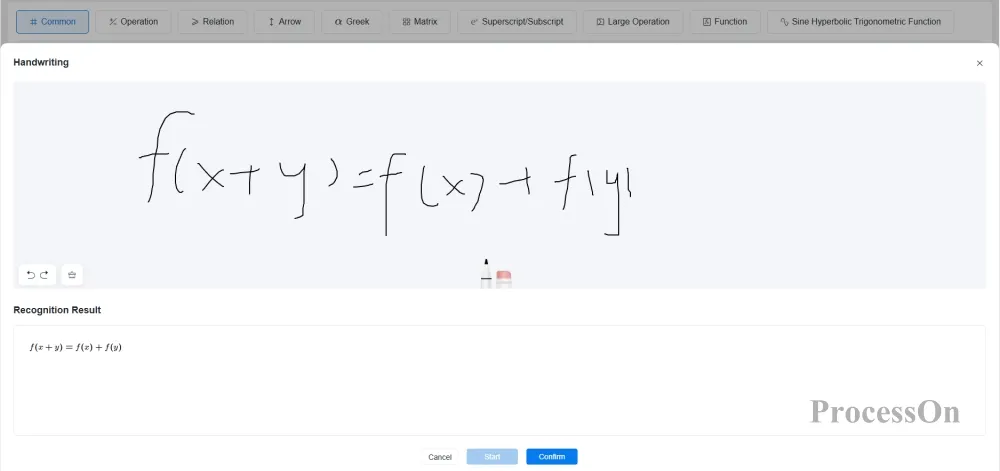Open the Relation symbols tab
This screenshot has width=1000, height=471.
pyautogui.click(x=212, y=22)
